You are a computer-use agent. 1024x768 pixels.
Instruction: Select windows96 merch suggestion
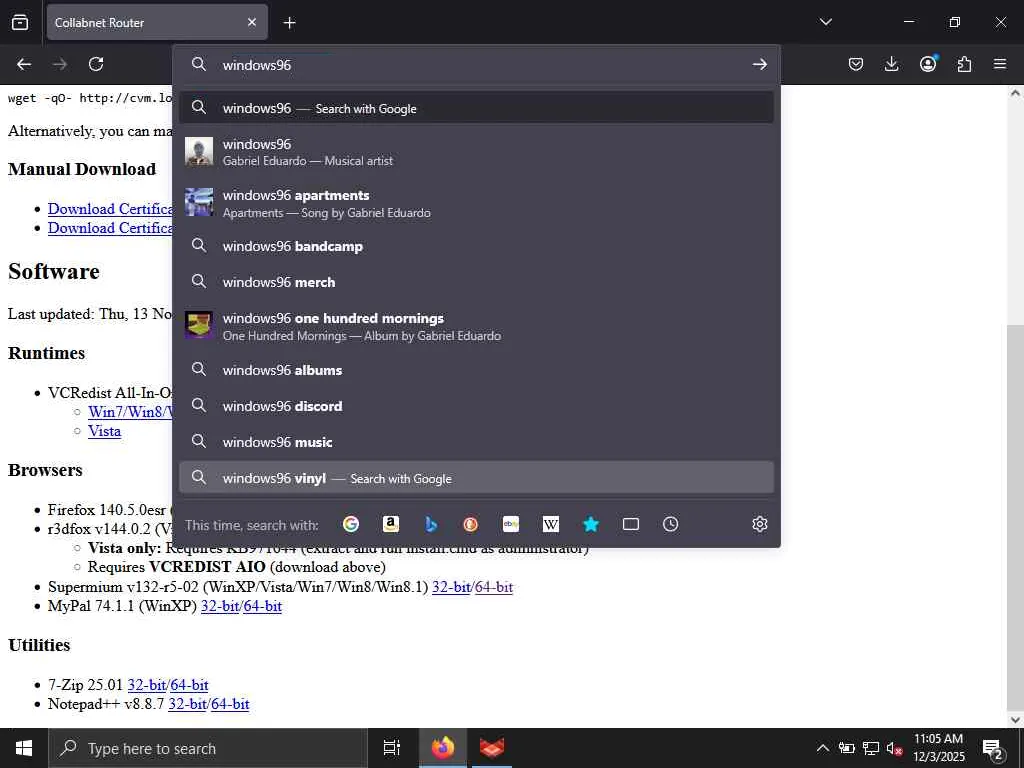tap(477, 282)
